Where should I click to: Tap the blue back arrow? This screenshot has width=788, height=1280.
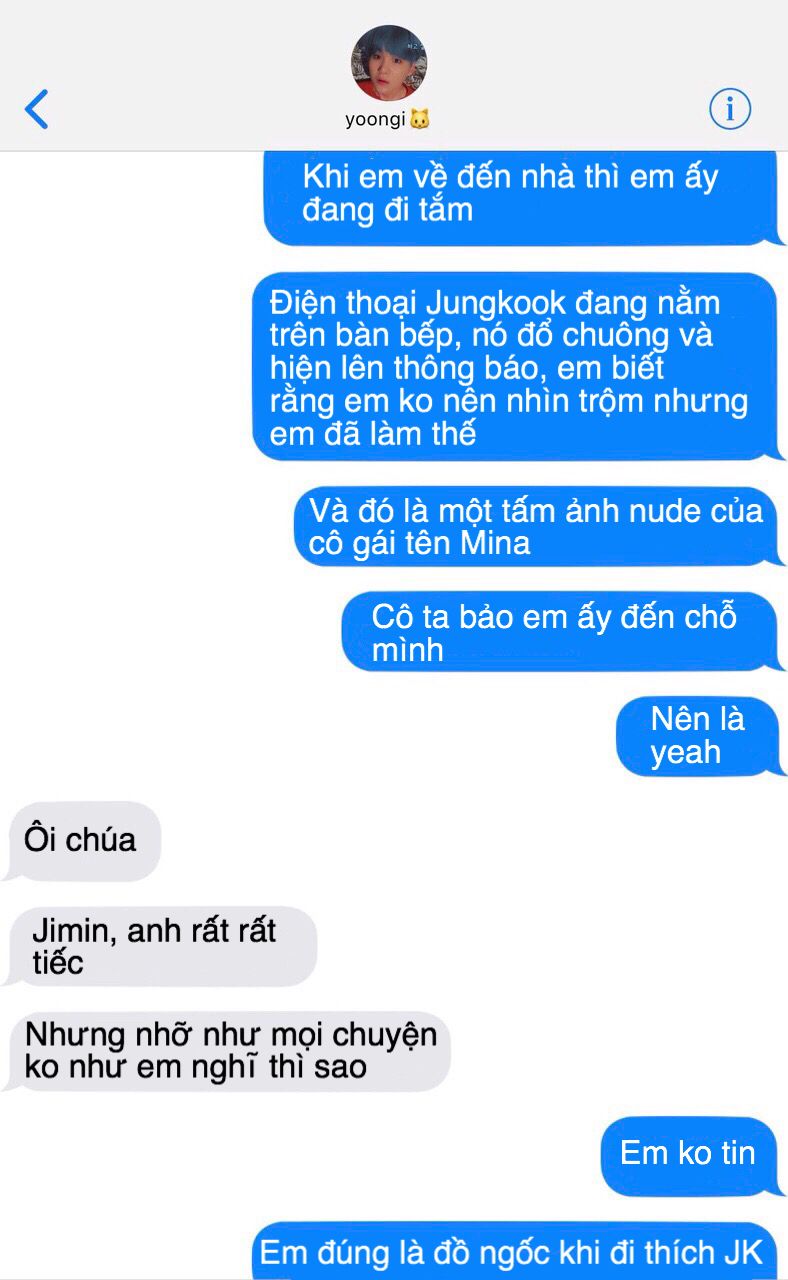36,108
